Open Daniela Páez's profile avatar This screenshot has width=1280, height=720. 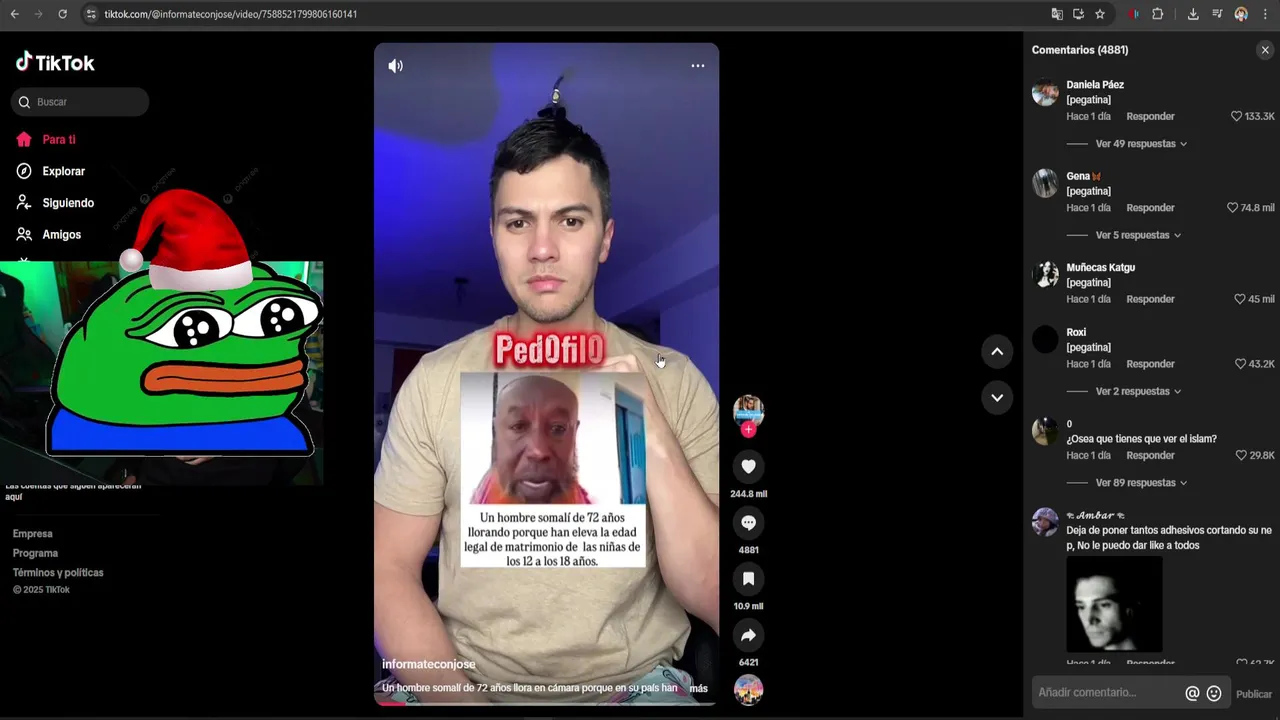1045,93
